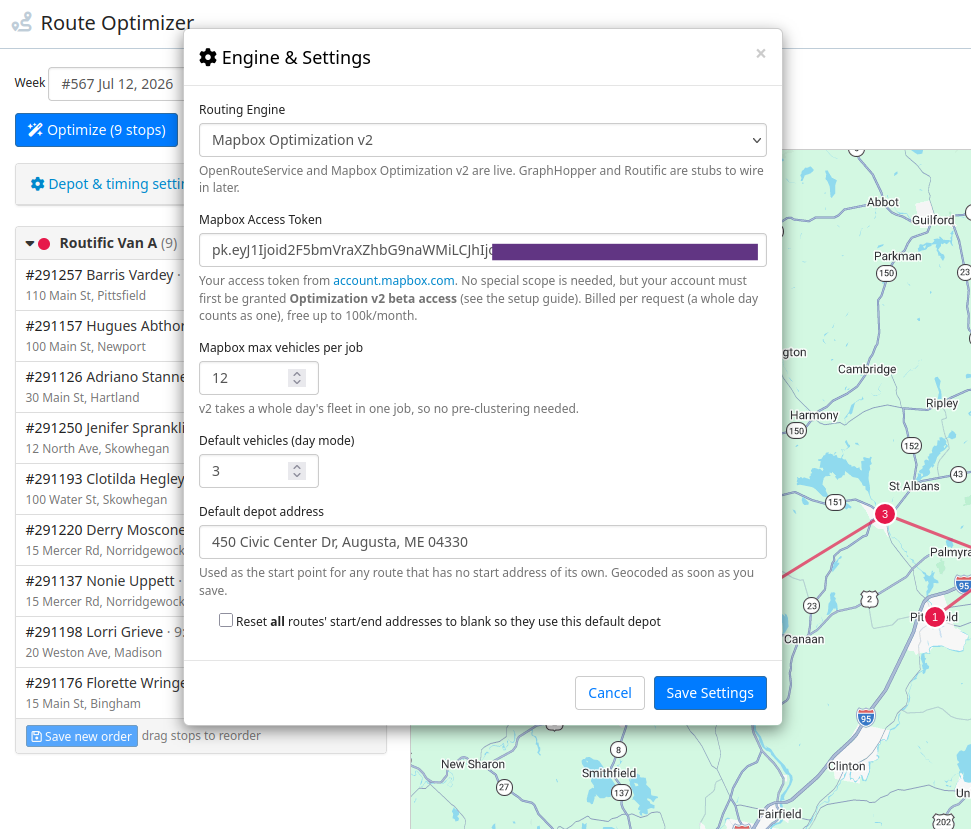Close the Engine & Settings dialog
Image resolution: width=971 pixels, height=829 pixels.
pos(760,54)
